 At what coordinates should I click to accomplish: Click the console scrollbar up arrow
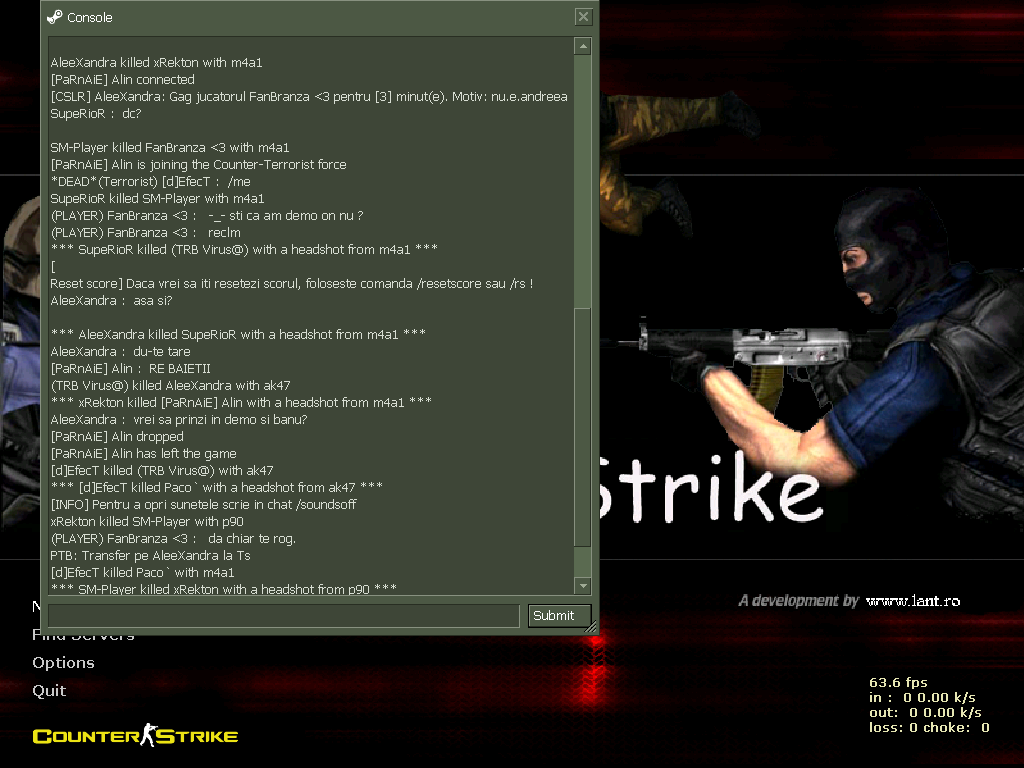coord(583,46)
